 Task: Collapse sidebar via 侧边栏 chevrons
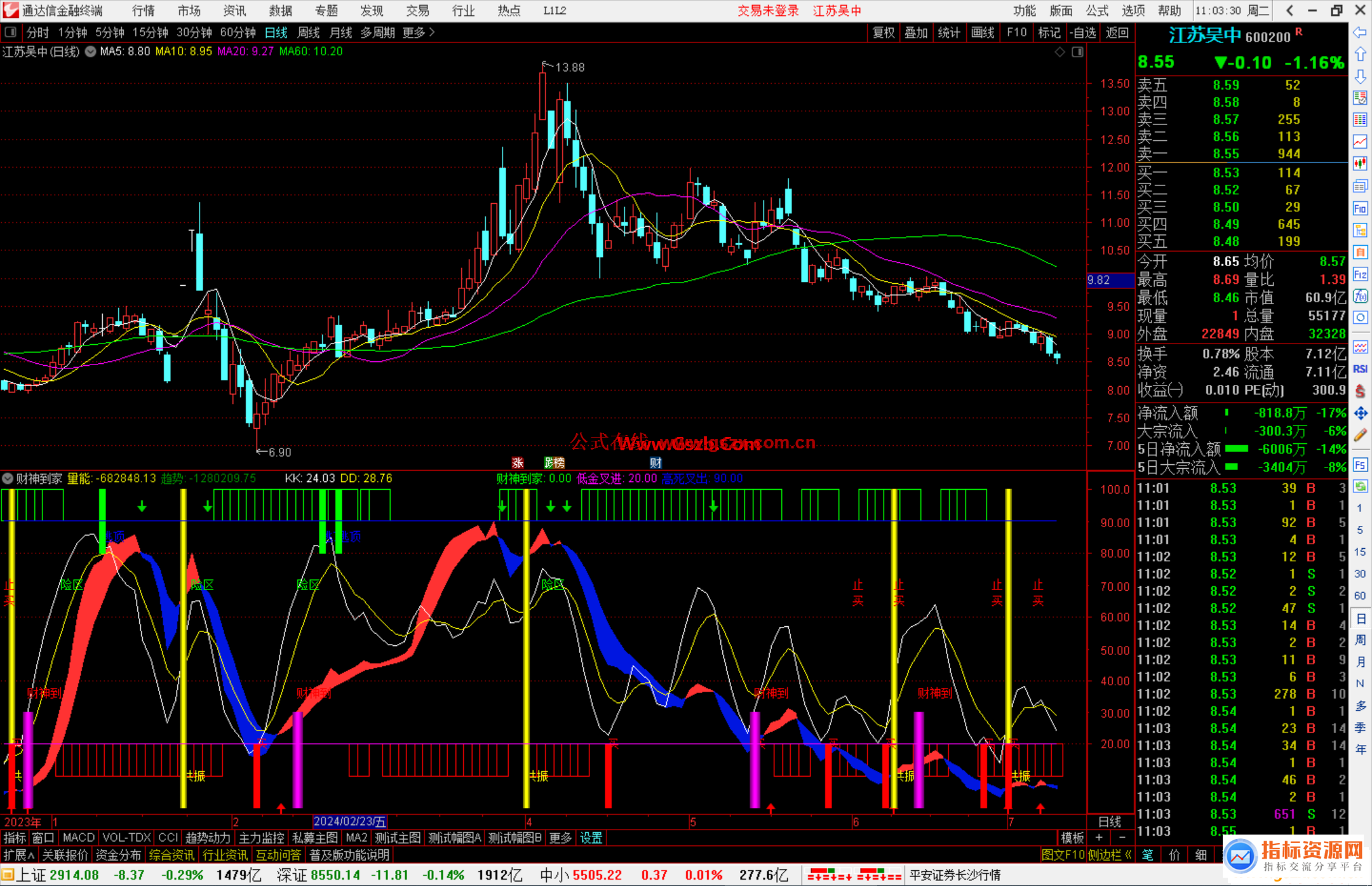pyautogui.click(x=1110, y=855)
